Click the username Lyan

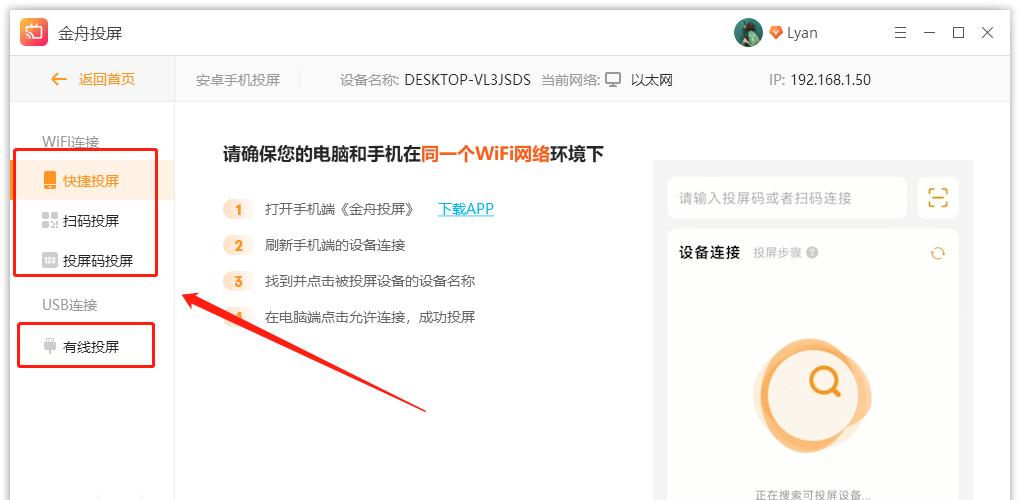[802, 33]
